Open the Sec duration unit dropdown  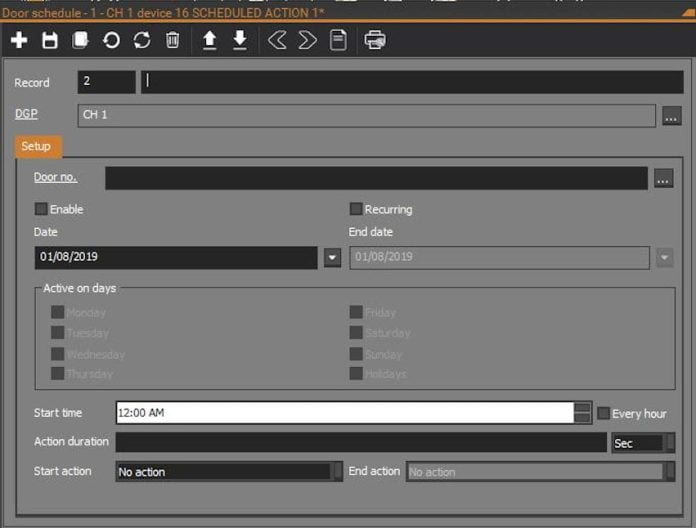click(x=671, y=442)
